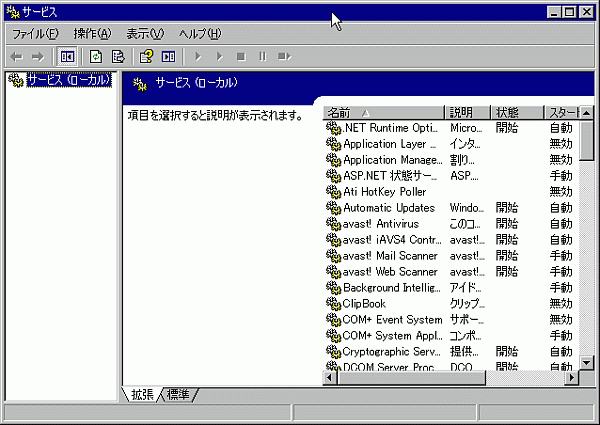This screenshot has width=600, height=425.
Task: Click the horizontal scroll right arrow
Action: point(572,378)
